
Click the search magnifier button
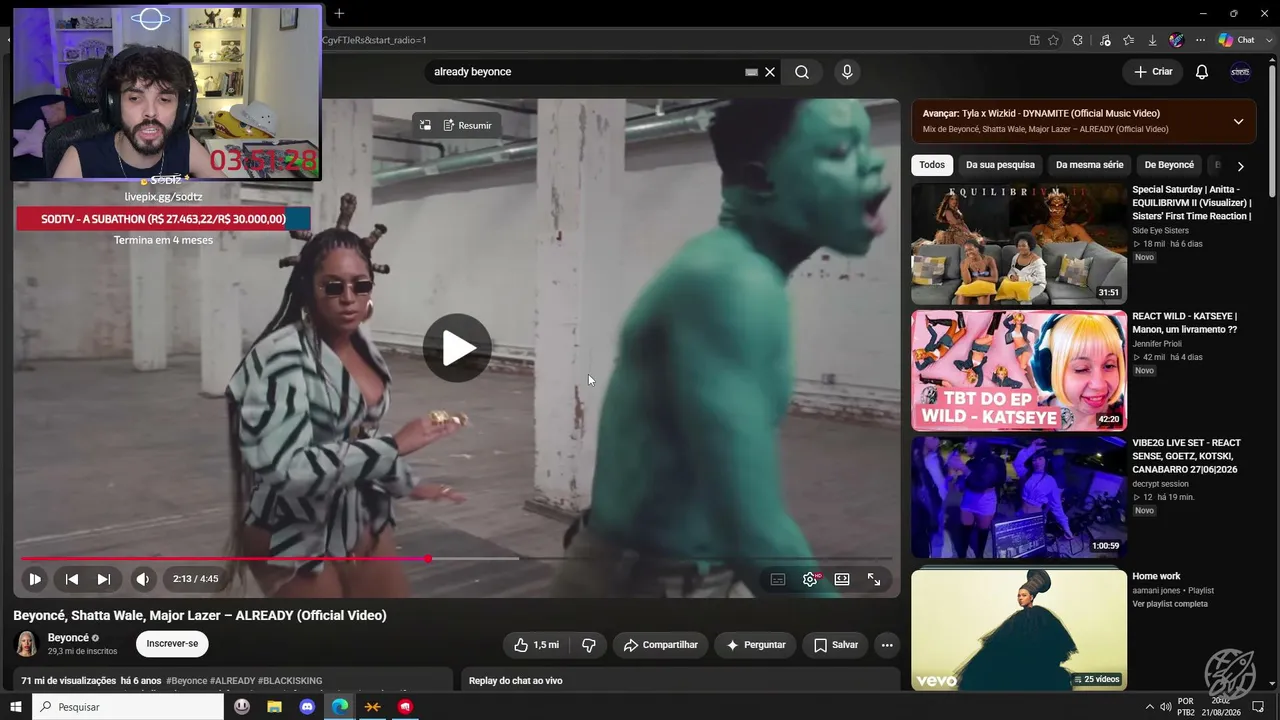pos(802,72)
